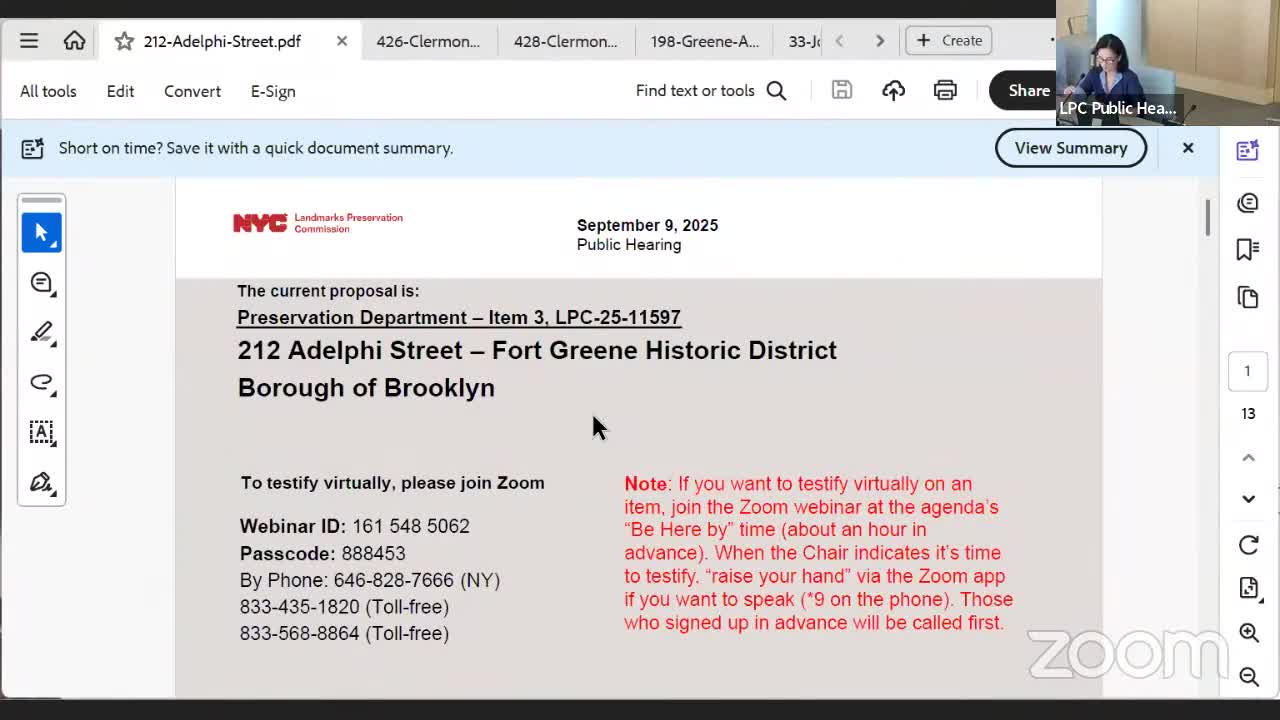The width and height of the screenshot is (1280, 720).
Task: Select the Add text box tool
Action: point(42,433)
